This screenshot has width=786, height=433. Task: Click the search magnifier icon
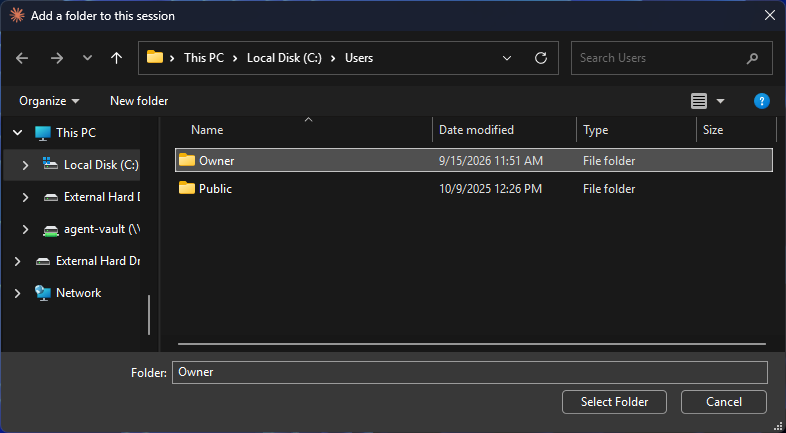752,58
